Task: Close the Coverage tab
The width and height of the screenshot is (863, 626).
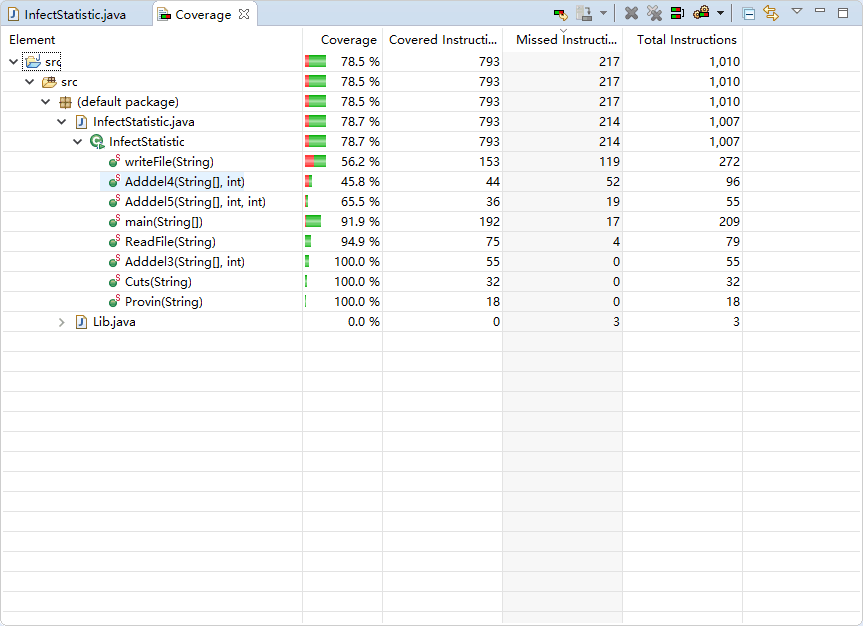Action: click(x=244, y=14)
